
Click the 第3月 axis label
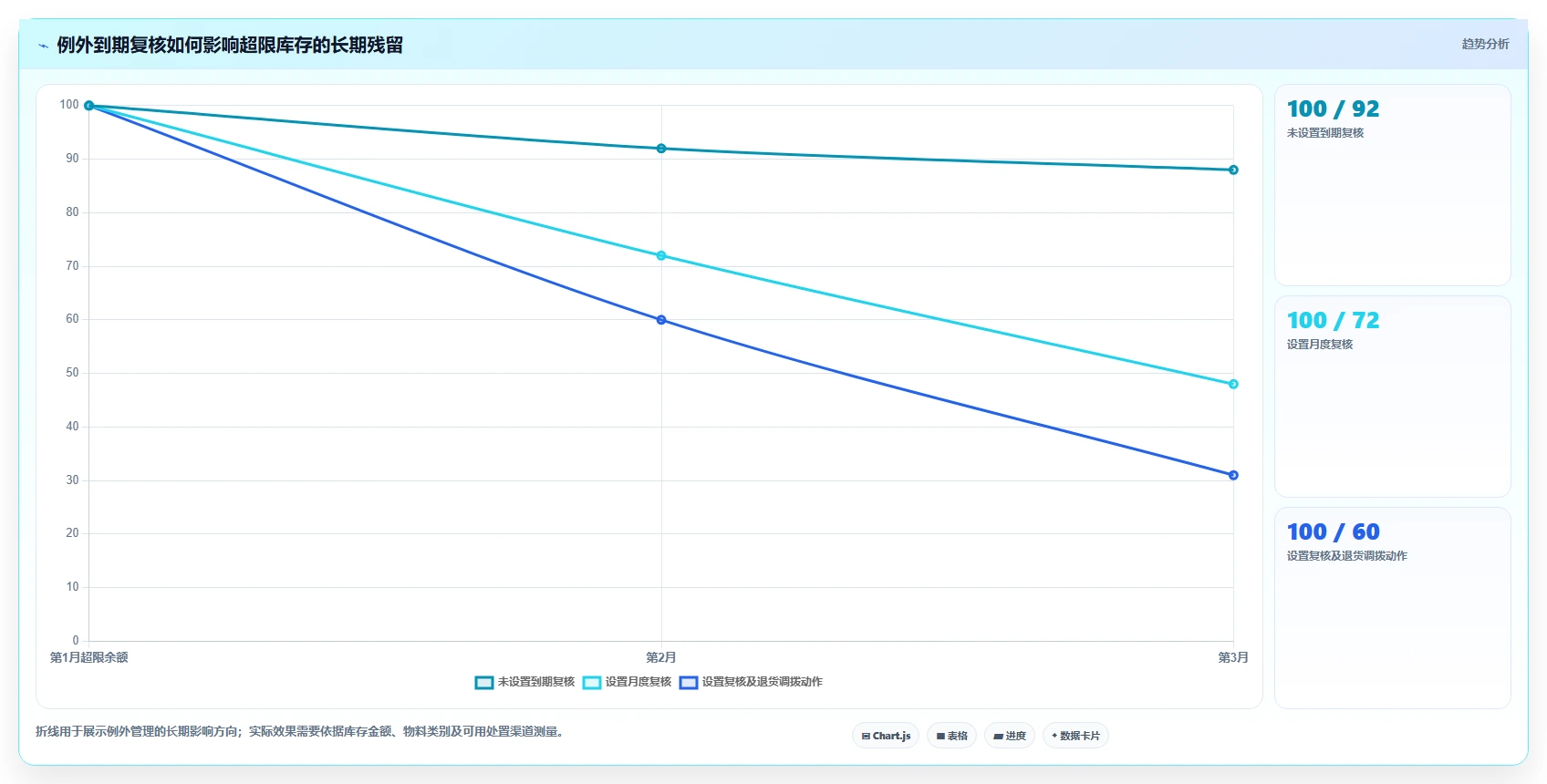pos(1233,657)
